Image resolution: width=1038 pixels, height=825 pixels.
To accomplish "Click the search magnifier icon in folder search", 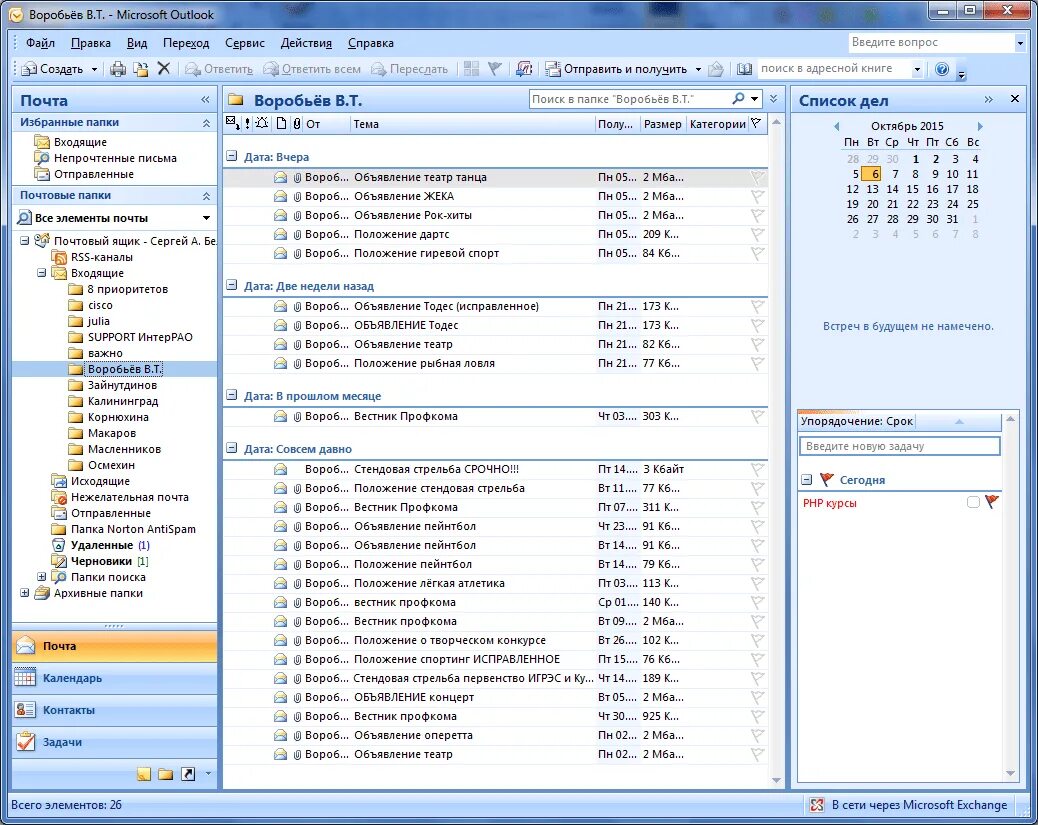I will click(x=738, y=99).
